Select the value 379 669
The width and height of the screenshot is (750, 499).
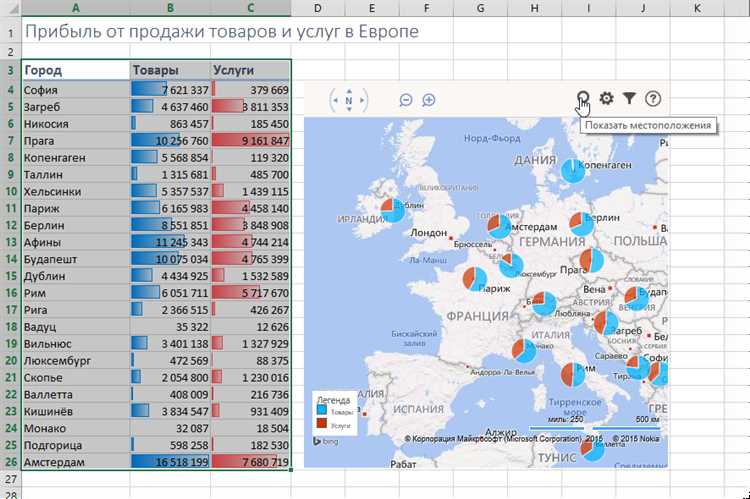click(250, 90)
